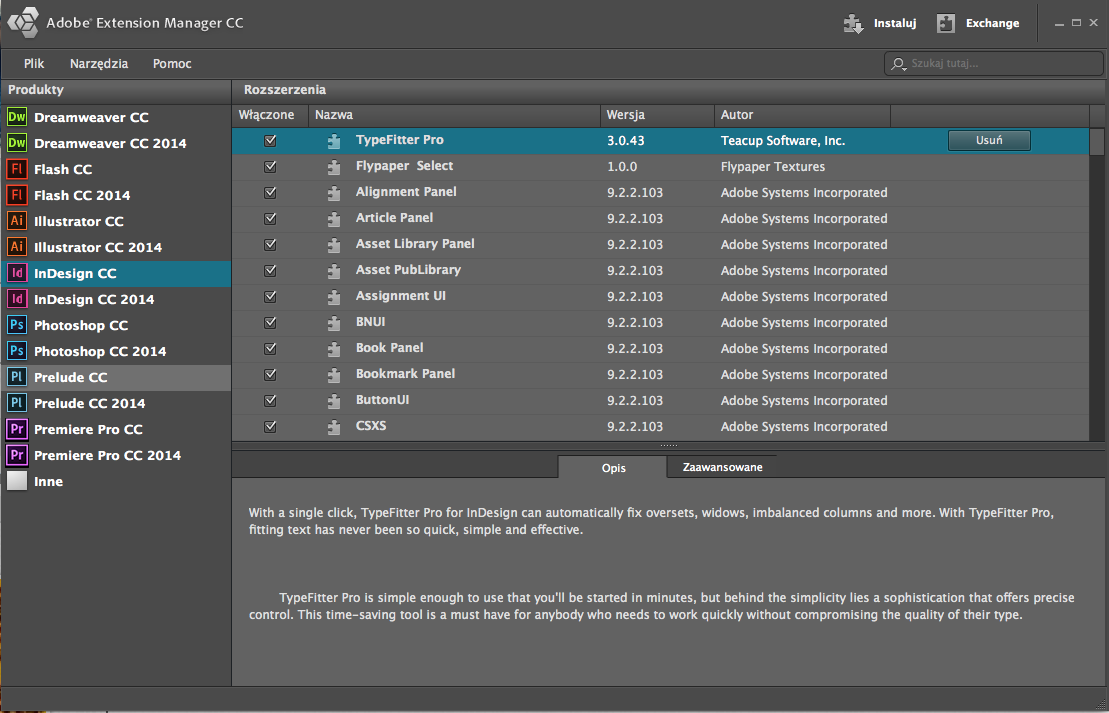Viewport: 1109px width, 713px height.
Task: Click the Adobe Extension Manager logo
Action: [23, 23]
